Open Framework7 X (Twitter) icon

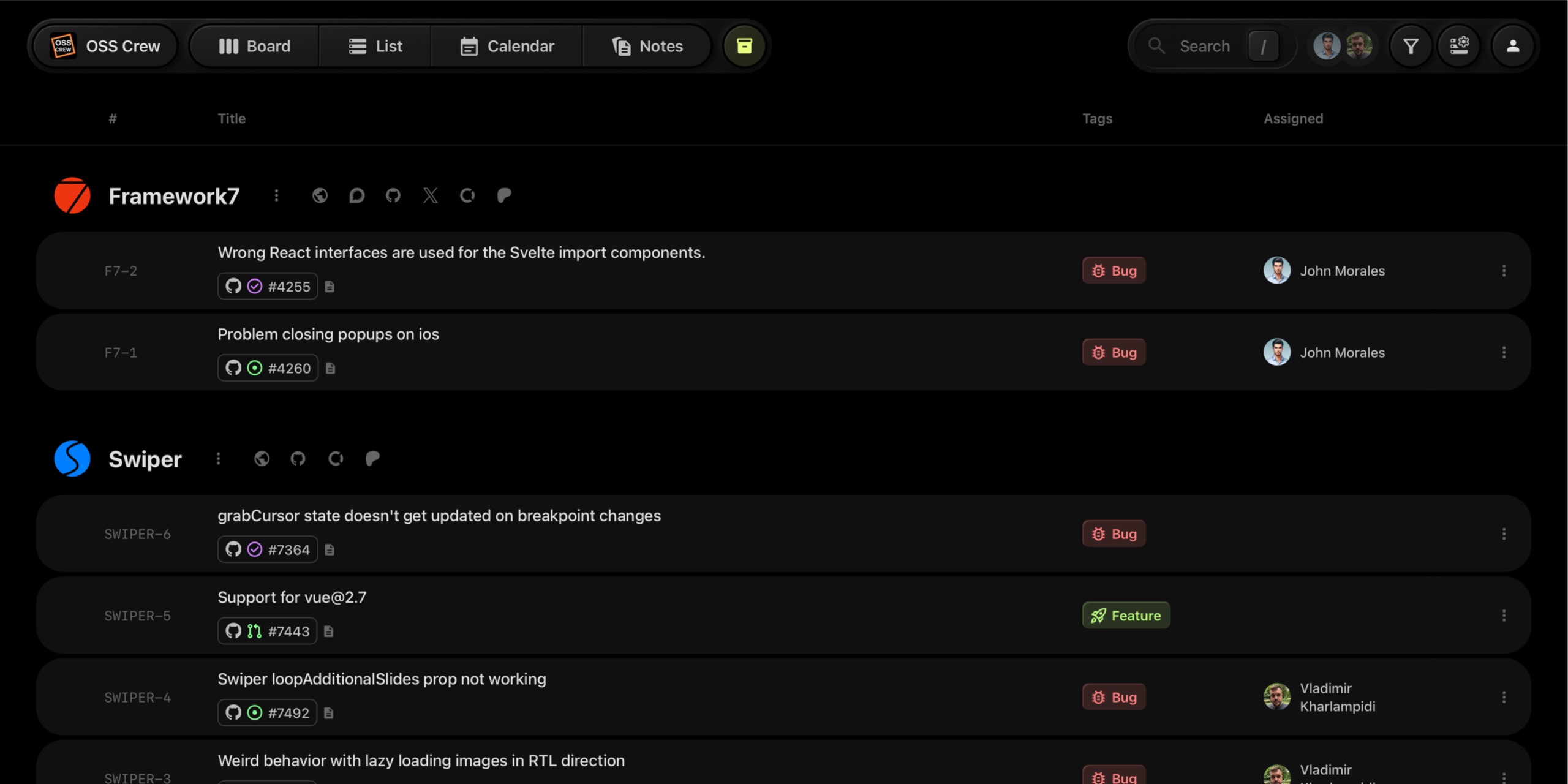pyautogui.click(x=431, y=195)
